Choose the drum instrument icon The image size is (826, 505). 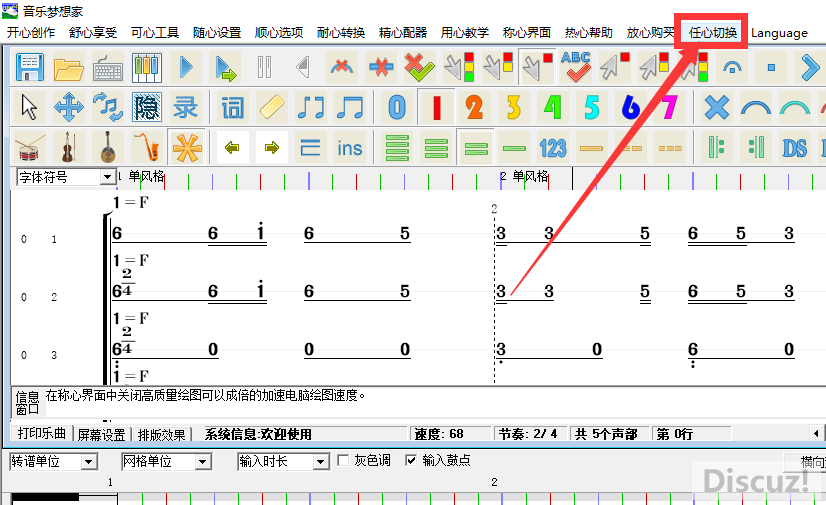[30, 147]
